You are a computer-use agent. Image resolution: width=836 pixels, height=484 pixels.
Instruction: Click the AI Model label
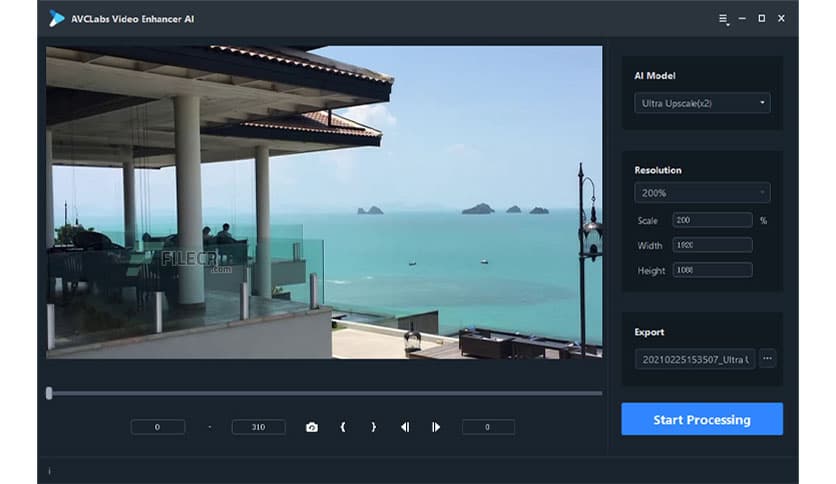click(655, 76)
